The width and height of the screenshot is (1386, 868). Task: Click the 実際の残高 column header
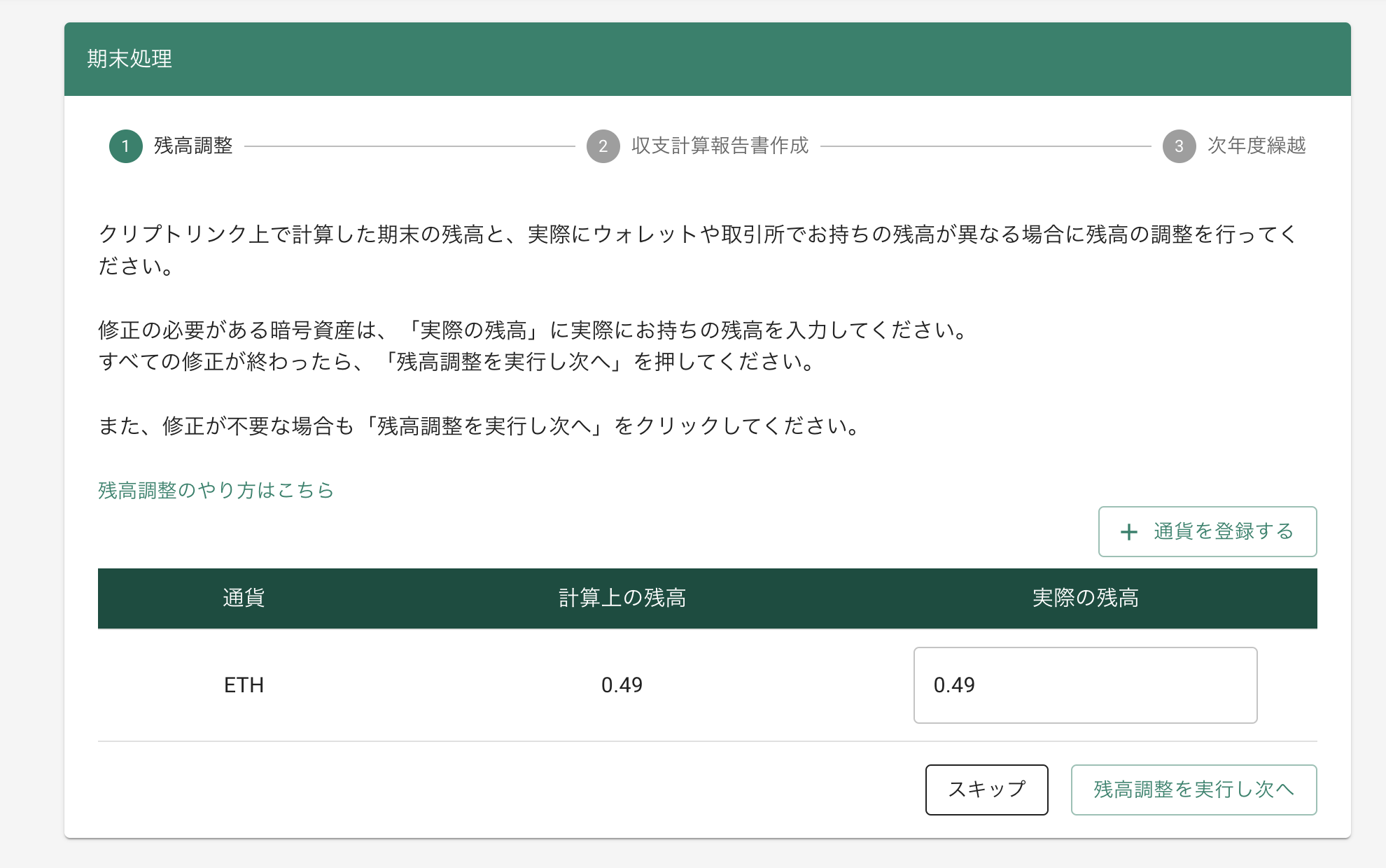click(x=1086, y=598)
